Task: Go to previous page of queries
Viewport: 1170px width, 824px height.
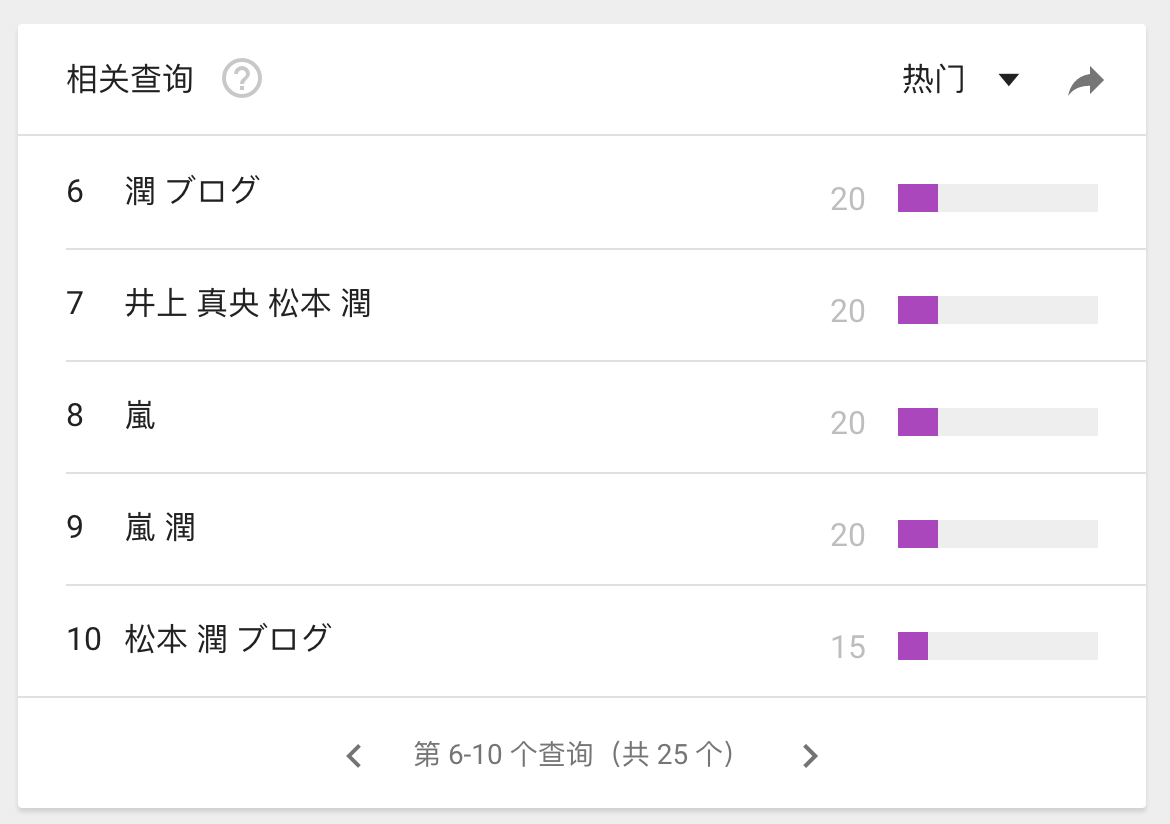Action: [354, 756]
